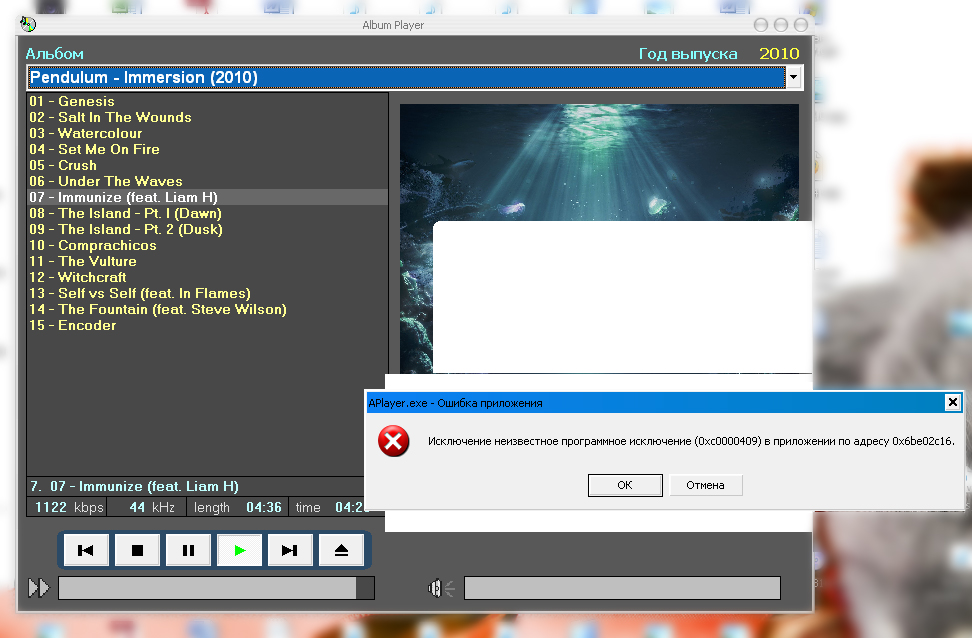The image size is (972, 638).
Task: Click the Album Player title bar icon
Action: pos(28,24)
